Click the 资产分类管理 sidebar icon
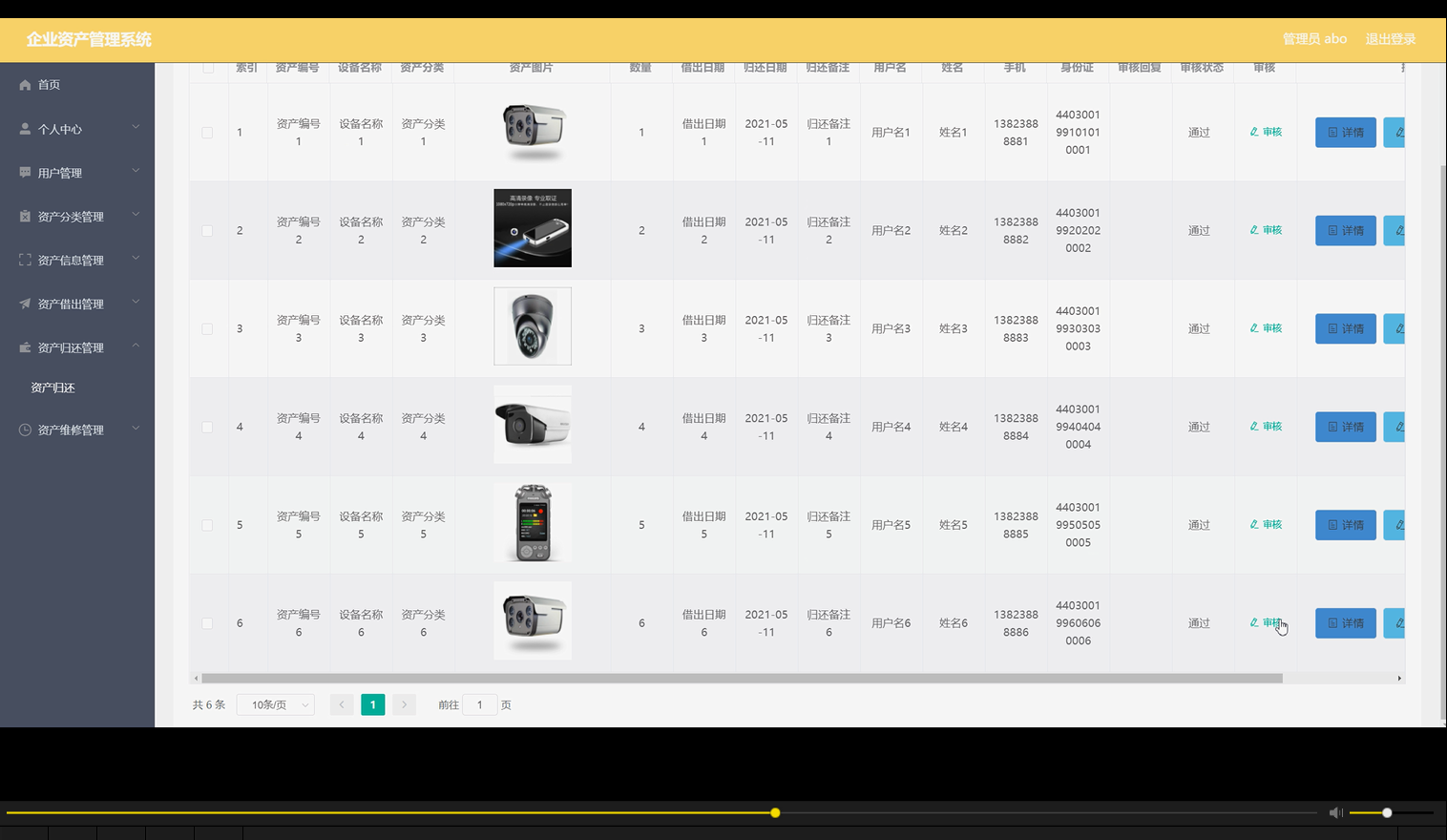This screenshot has width=1447, height=840. 25,217
